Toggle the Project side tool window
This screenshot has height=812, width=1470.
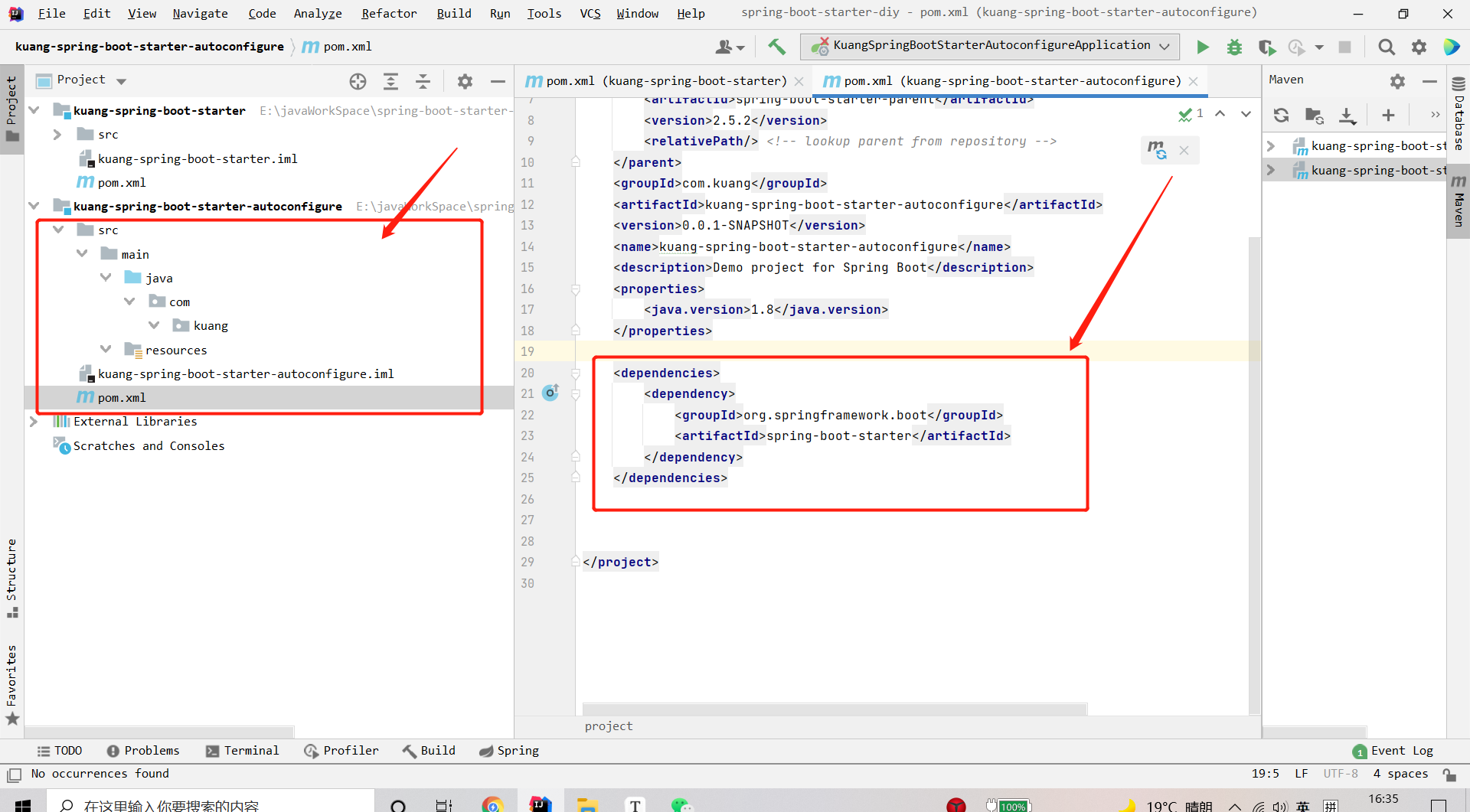tap(11, 109)
